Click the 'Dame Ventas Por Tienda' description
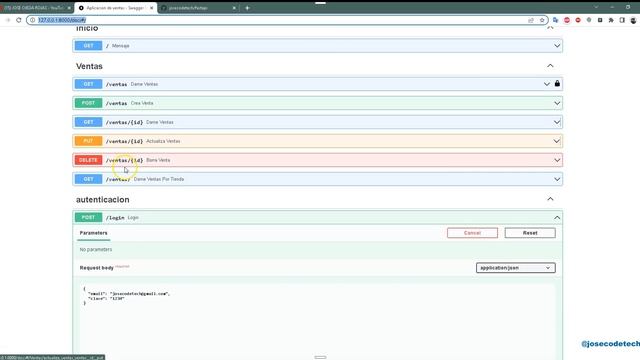Viewport: 640px width, 360px height. coord(159,179)
